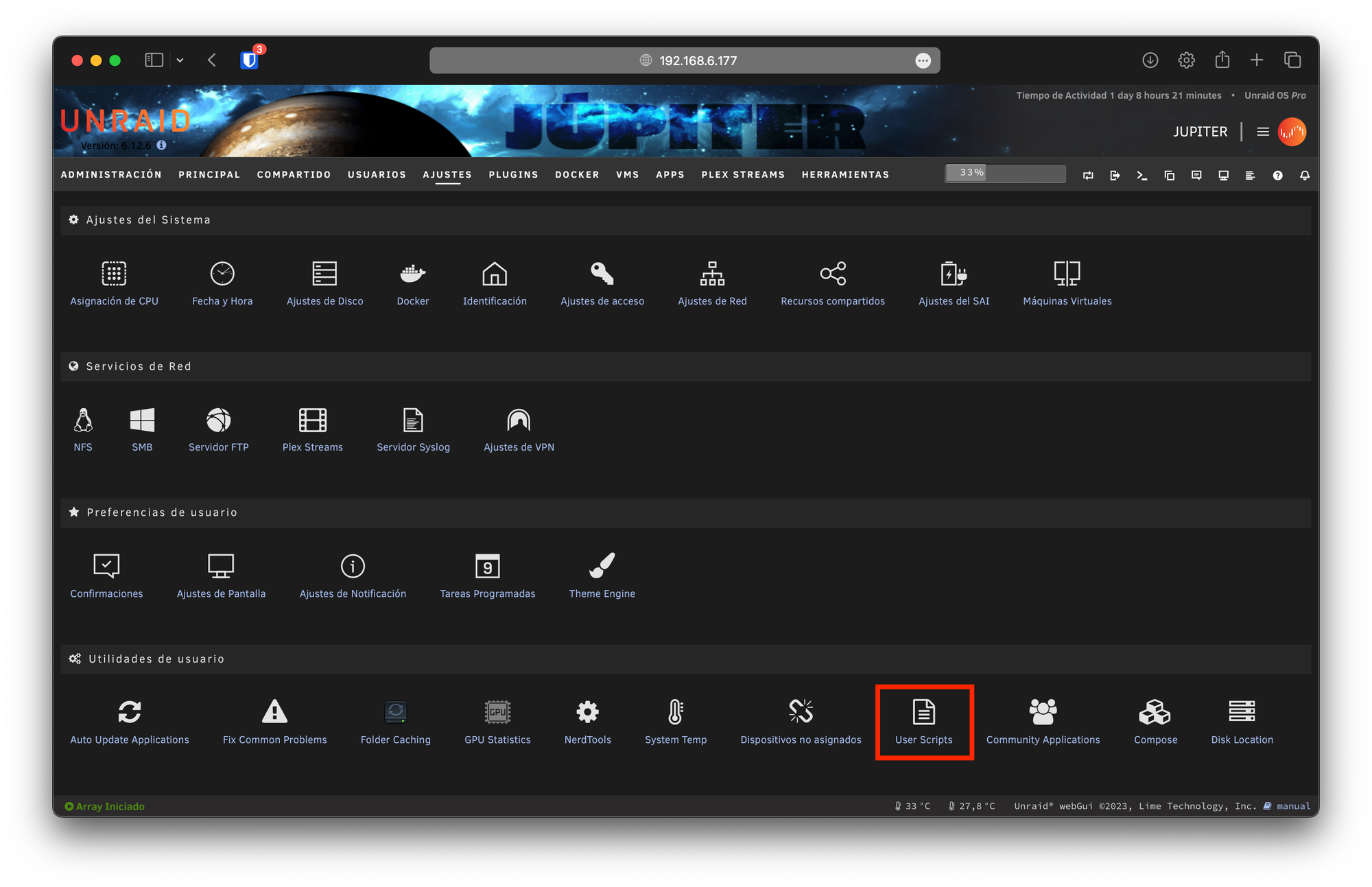Image resolution: width=1372 pixels, height=887 pixels.
Task: Open Tareas Programadas
Action: pos(487,576)
